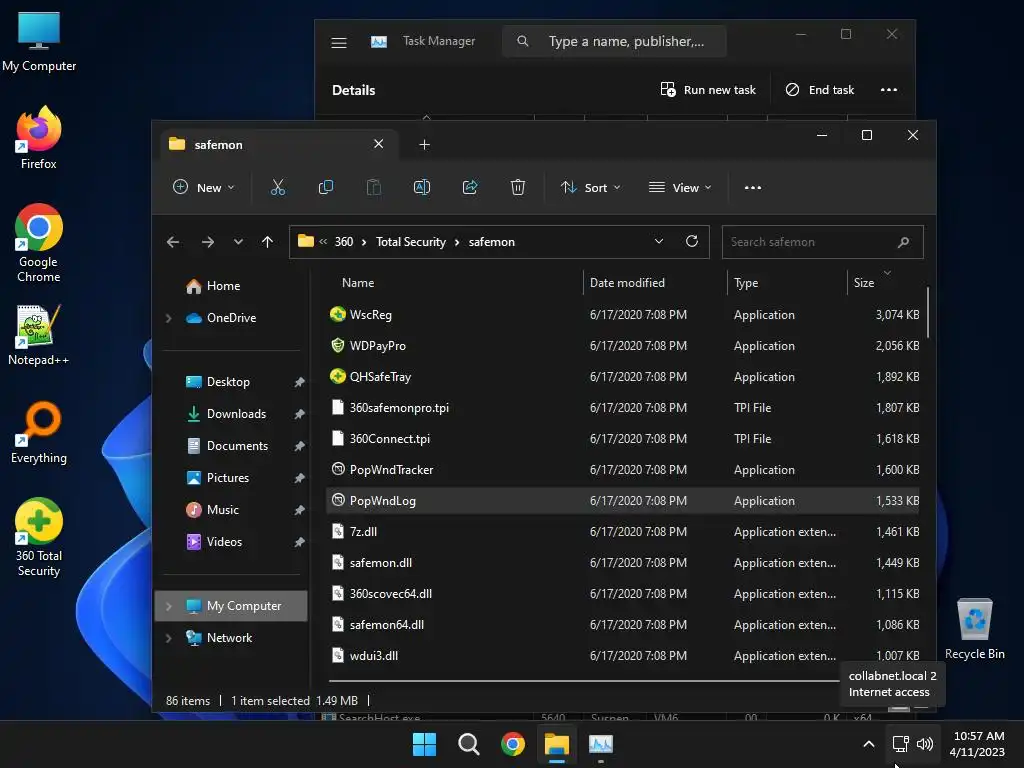Refresh the safemon folder view
The width and height of the screenshot is (1024, 768).
click(692, 242)
